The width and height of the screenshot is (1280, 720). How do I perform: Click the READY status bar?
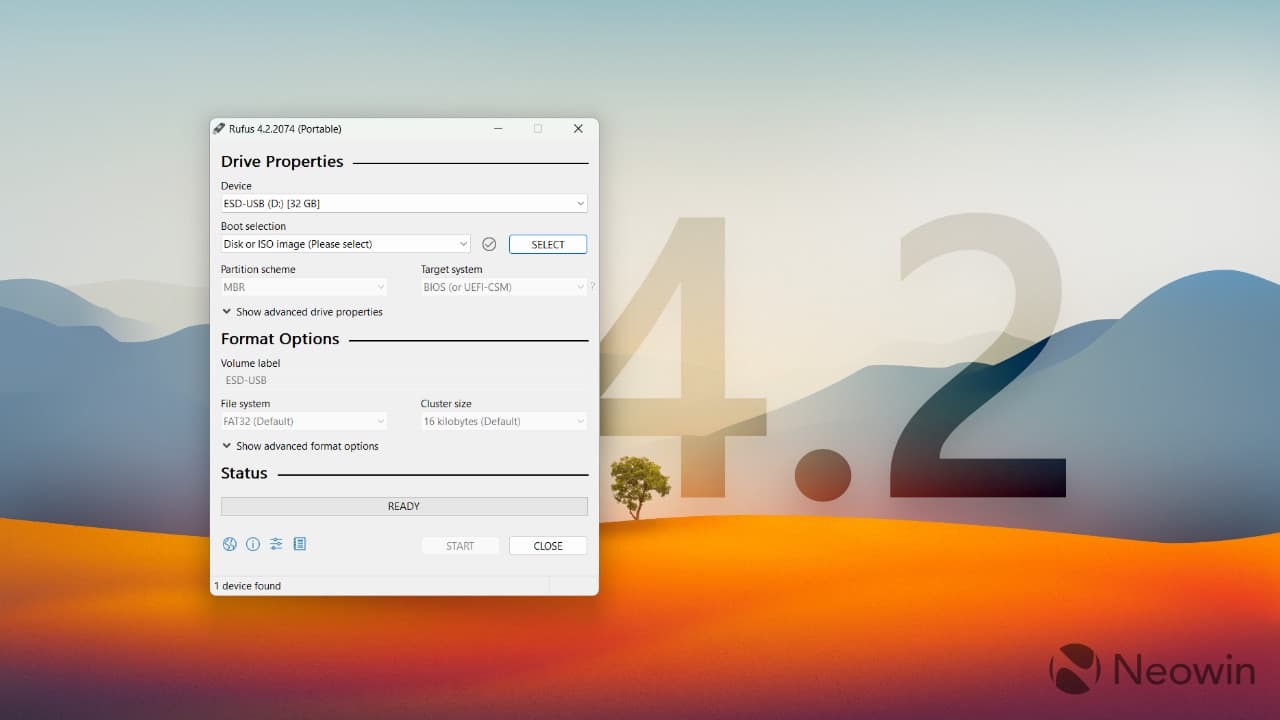pyautogui.click(x=403, y=505)
